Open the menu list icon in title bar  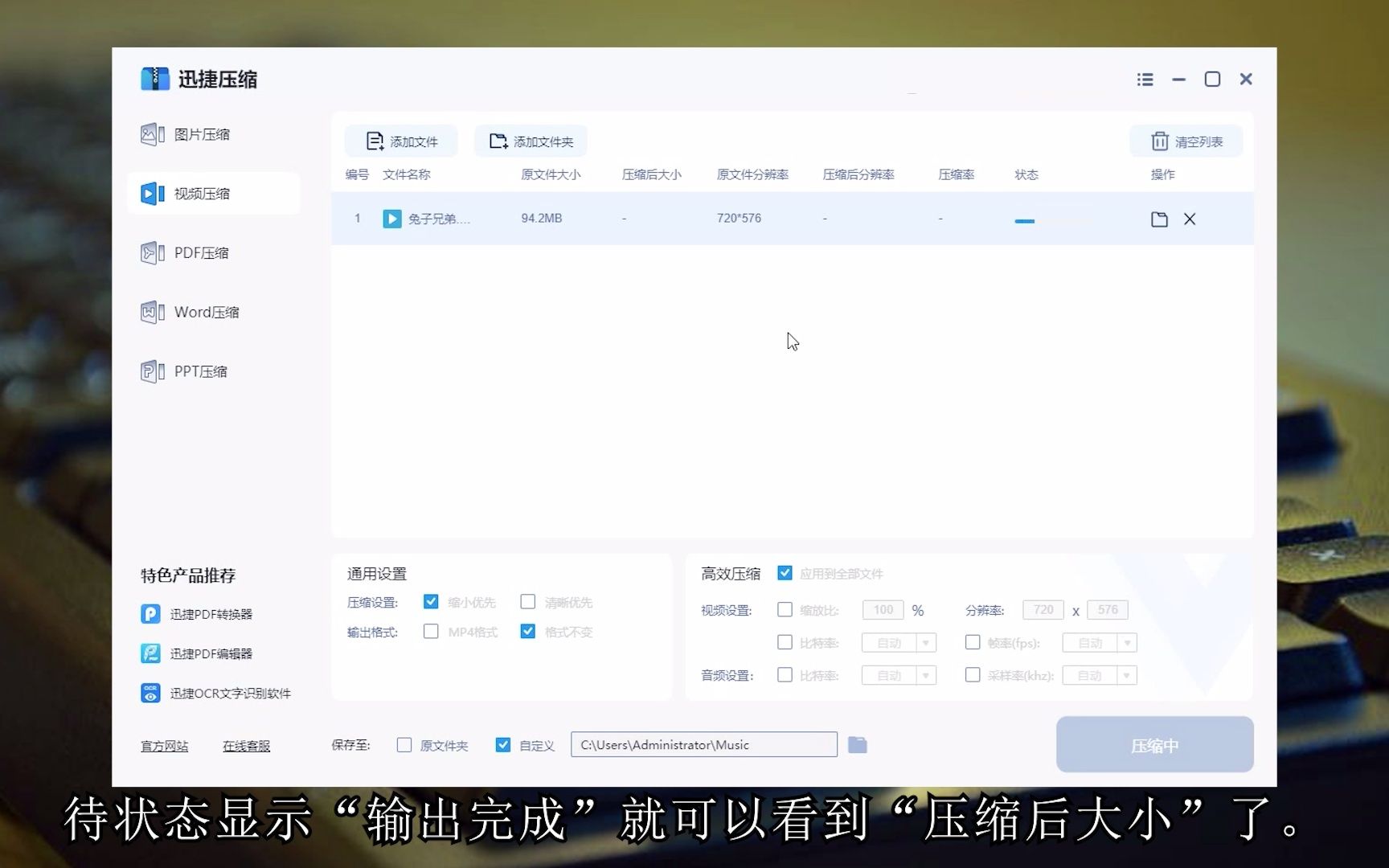(x=1145, y=80)
